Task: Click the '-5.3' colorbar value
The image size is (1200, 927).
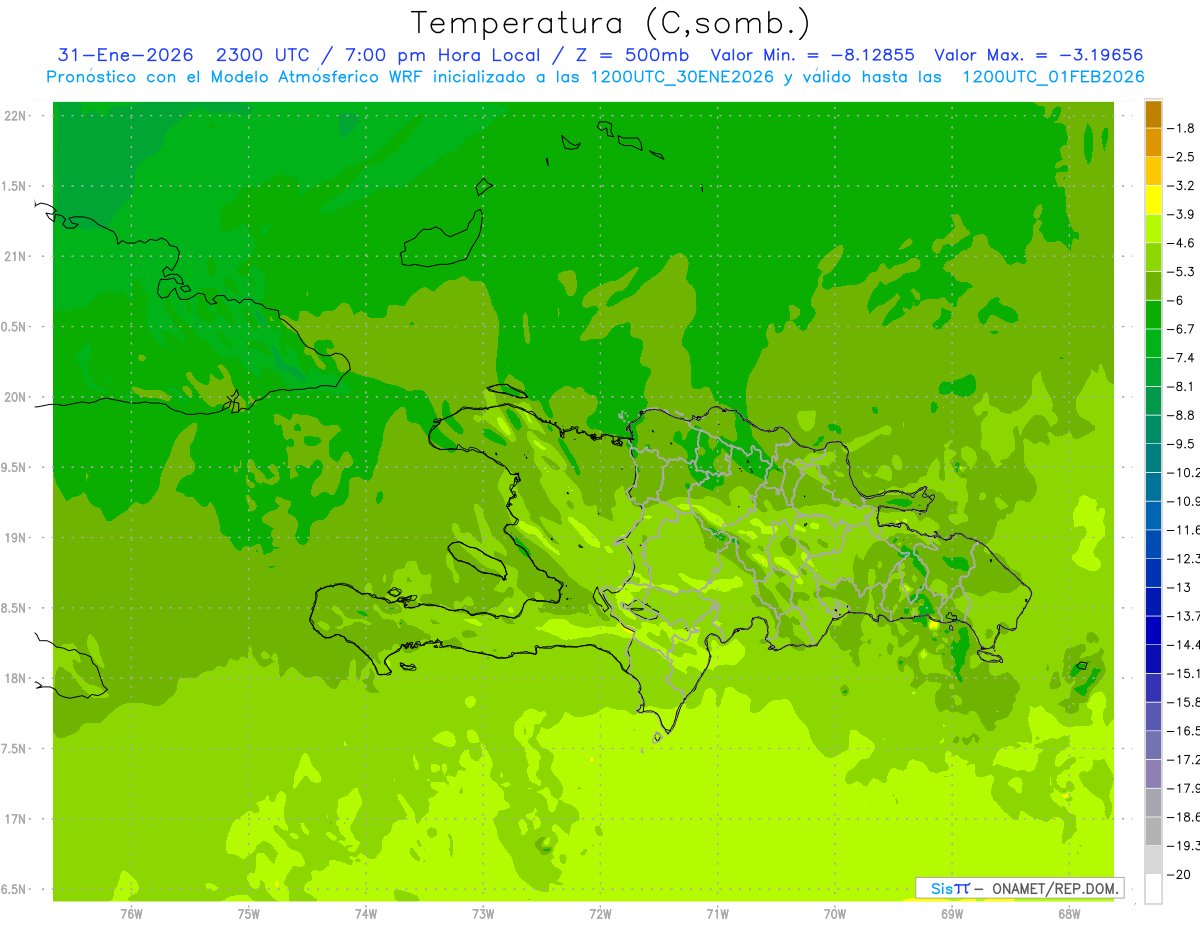Action: tap(1181, 271)
